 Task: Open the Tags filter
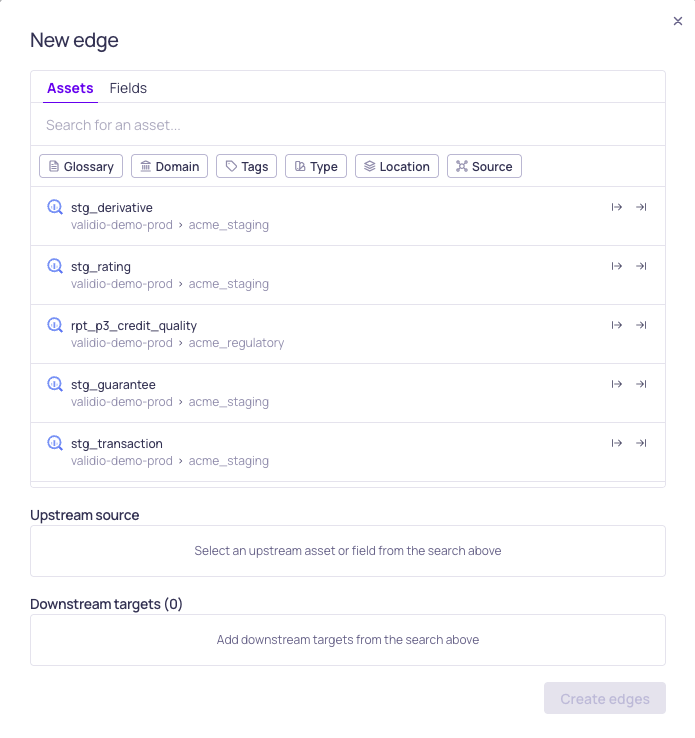point(247,166)
